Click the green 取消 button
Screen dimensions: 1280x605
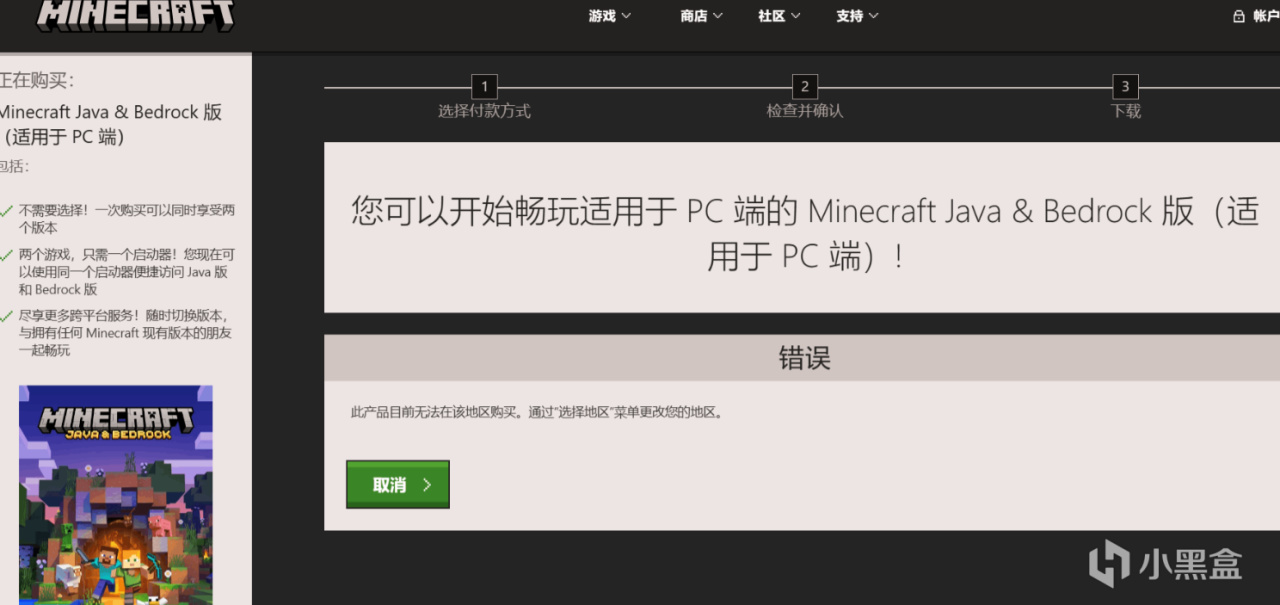point(398,485)
